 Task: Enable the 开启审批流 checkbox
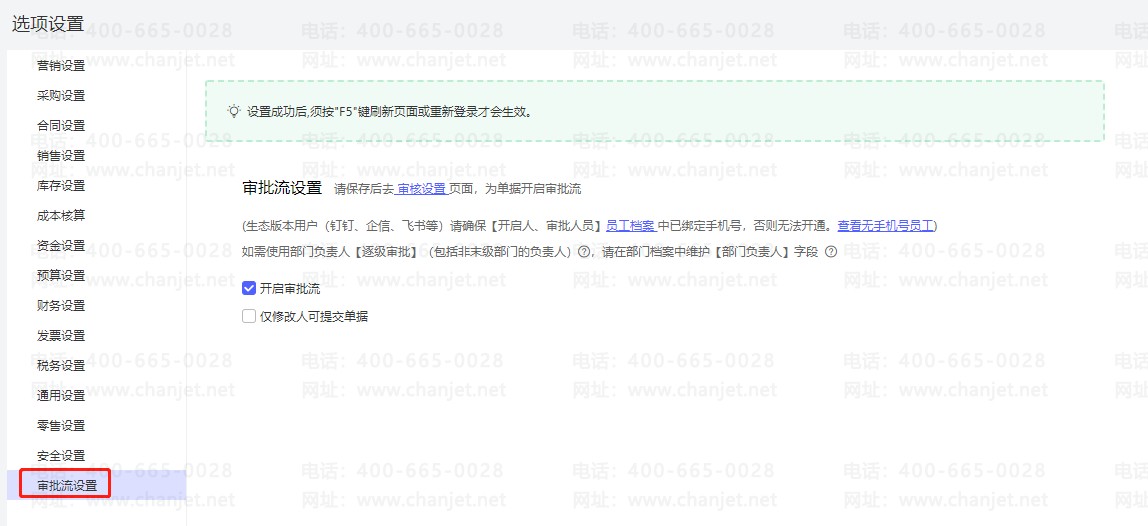[x=249, y=289]
